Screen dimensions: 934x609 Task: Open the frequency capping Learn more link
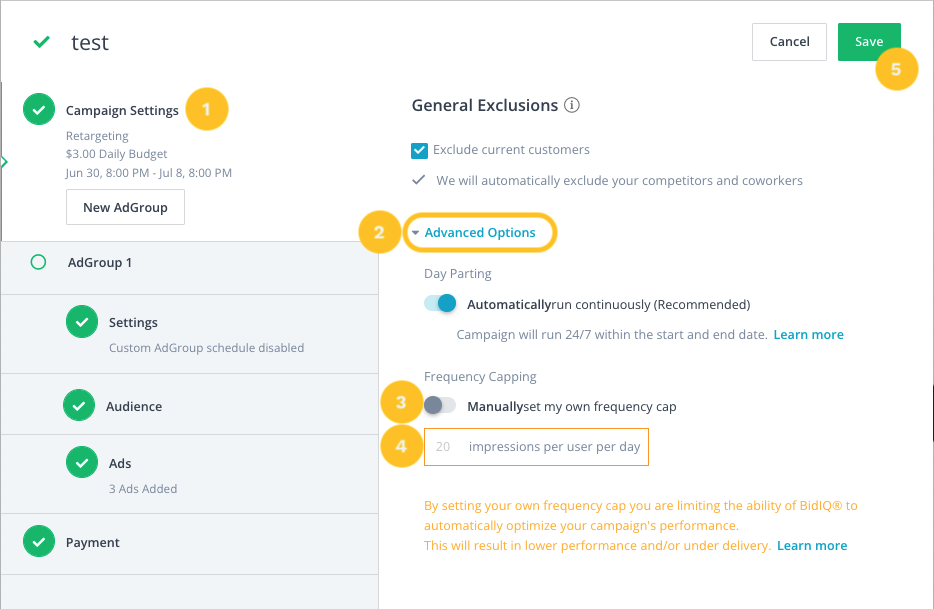(x=812, y=545)
